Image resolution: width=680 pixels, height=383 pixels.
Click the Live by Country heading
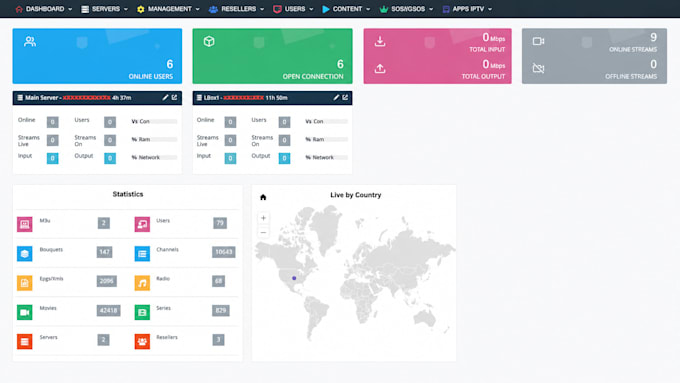pyautogui.click(x=356, y=195)
